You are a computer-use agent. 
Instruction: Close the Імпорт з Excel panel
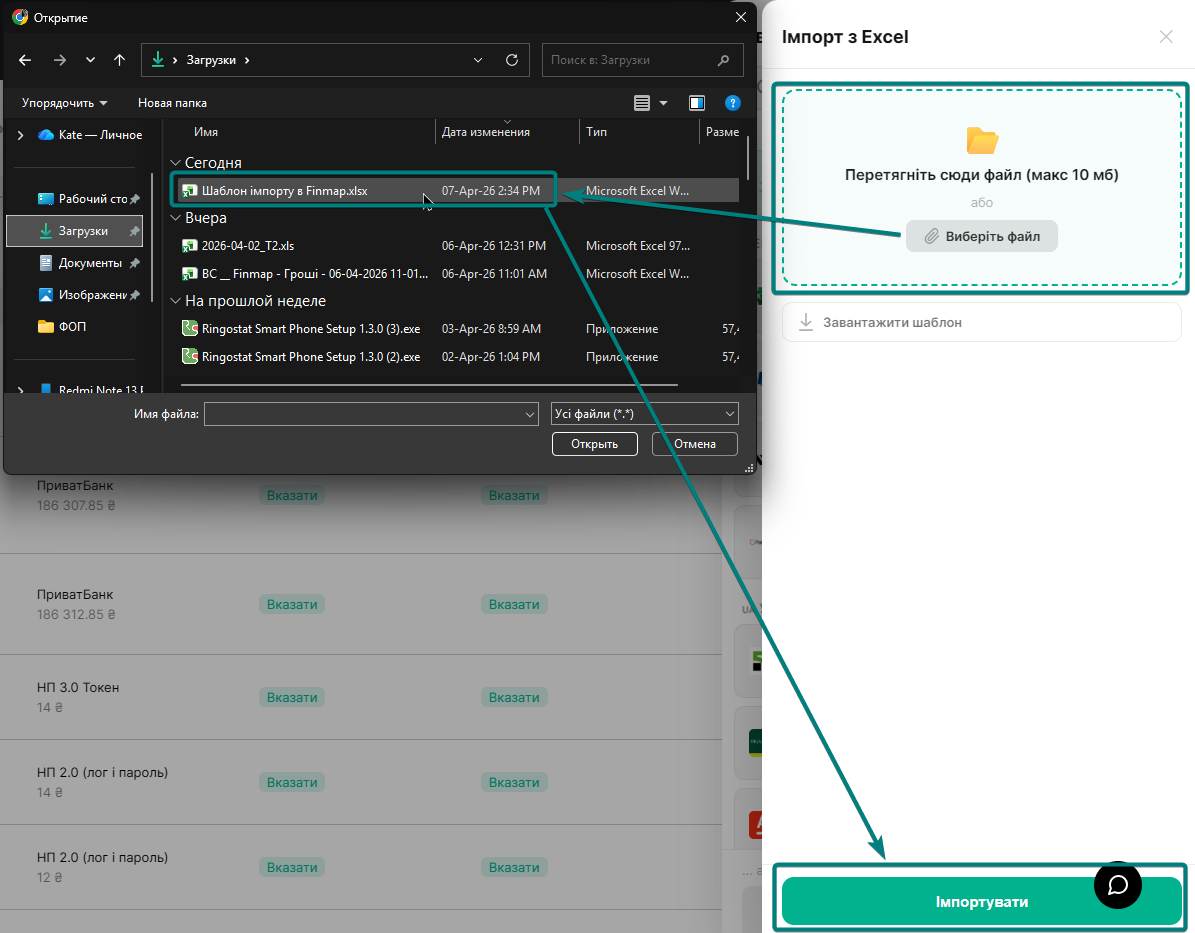tap(1166, 37)
